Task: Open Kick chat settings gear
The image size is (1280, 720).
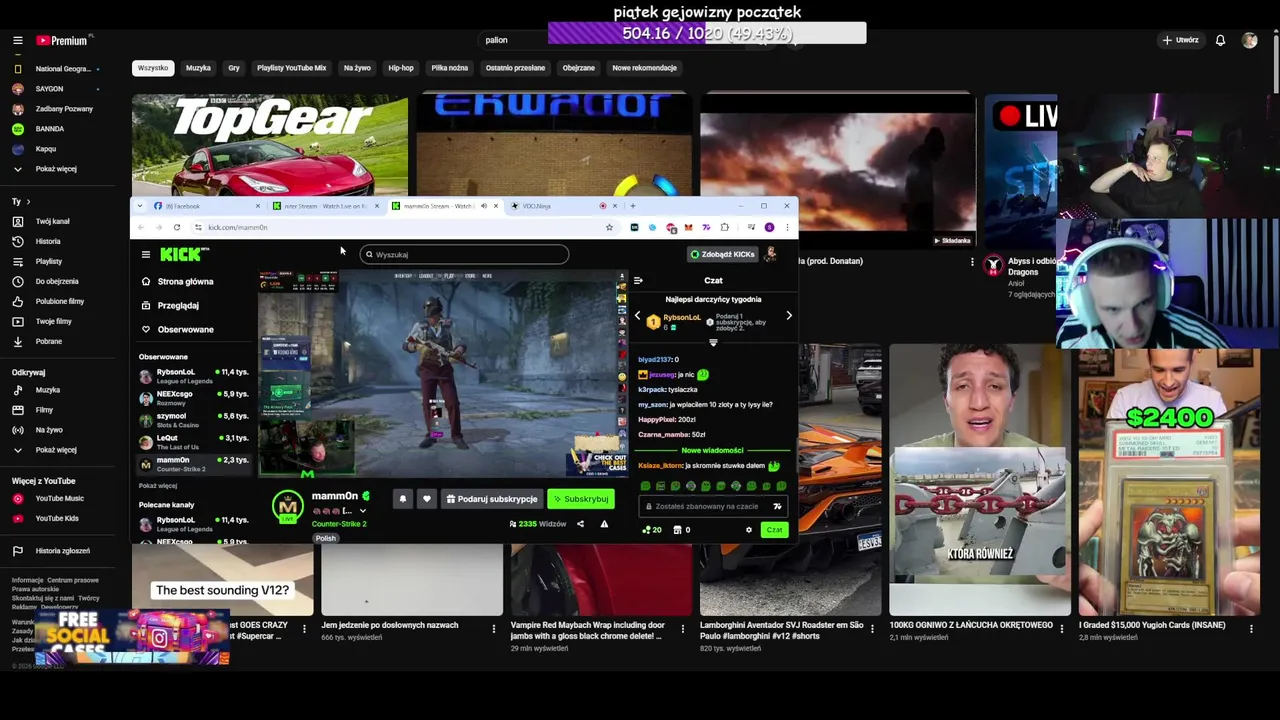Action: point(748,530)
